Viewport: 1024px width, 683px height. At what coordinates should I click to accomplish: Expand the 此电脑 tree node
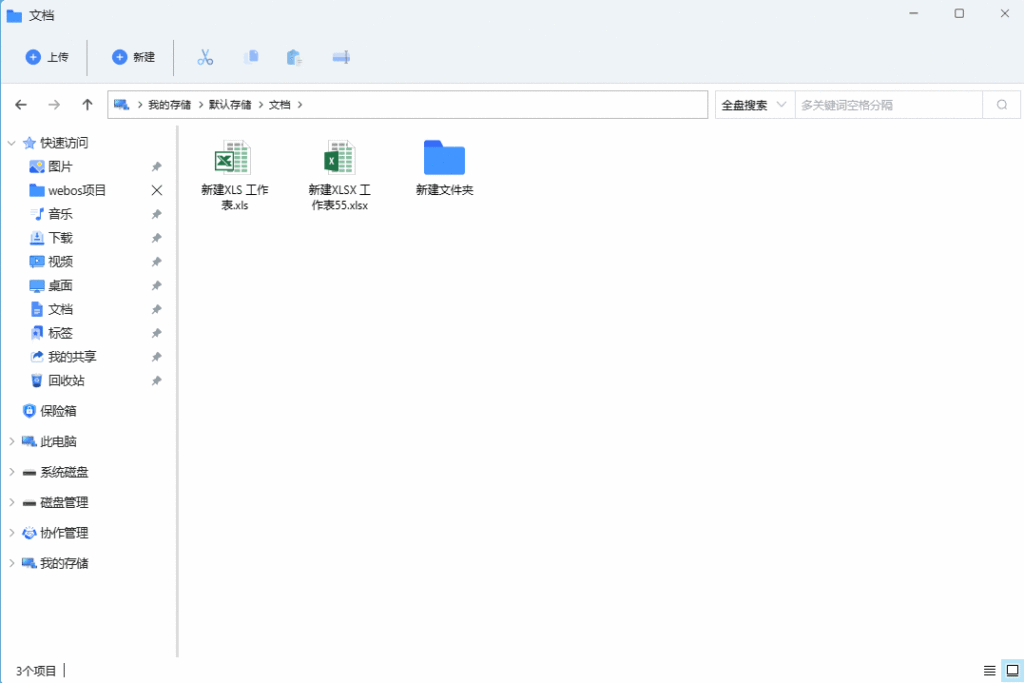(12, 442)
